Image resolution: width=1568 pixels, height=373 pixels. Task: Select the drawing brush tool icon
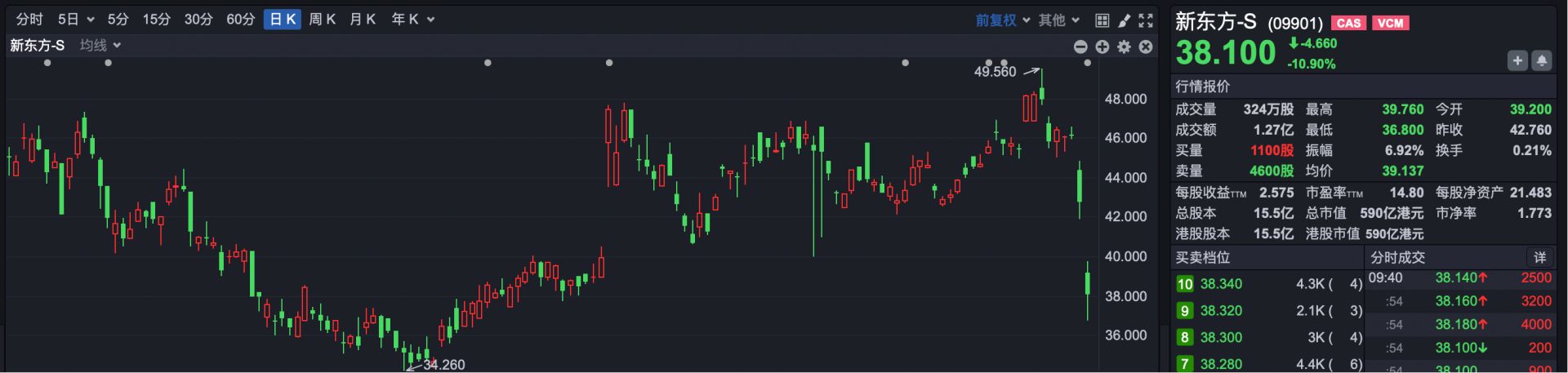point(1124,20)
